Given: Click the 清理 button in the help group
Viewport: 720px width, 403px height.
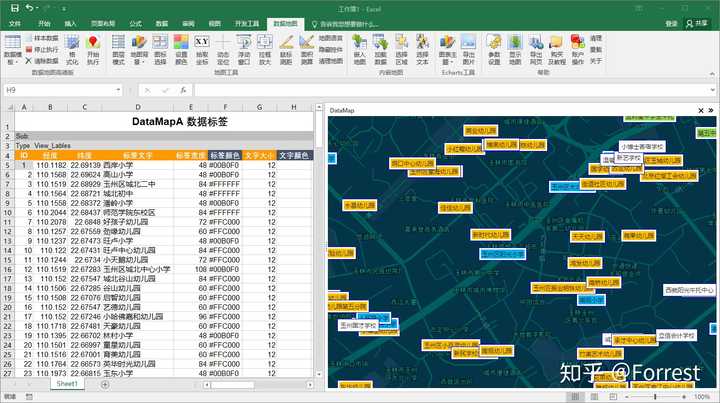Looking at the screenshot, I should 596,38.
